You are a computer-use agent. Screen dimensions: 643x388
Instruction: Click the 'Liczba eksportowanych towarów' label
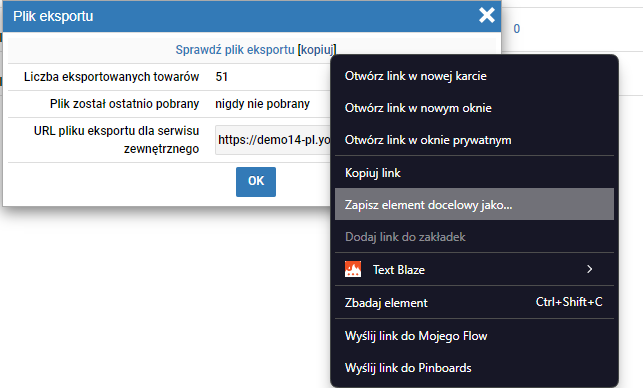tap(111, 77)
